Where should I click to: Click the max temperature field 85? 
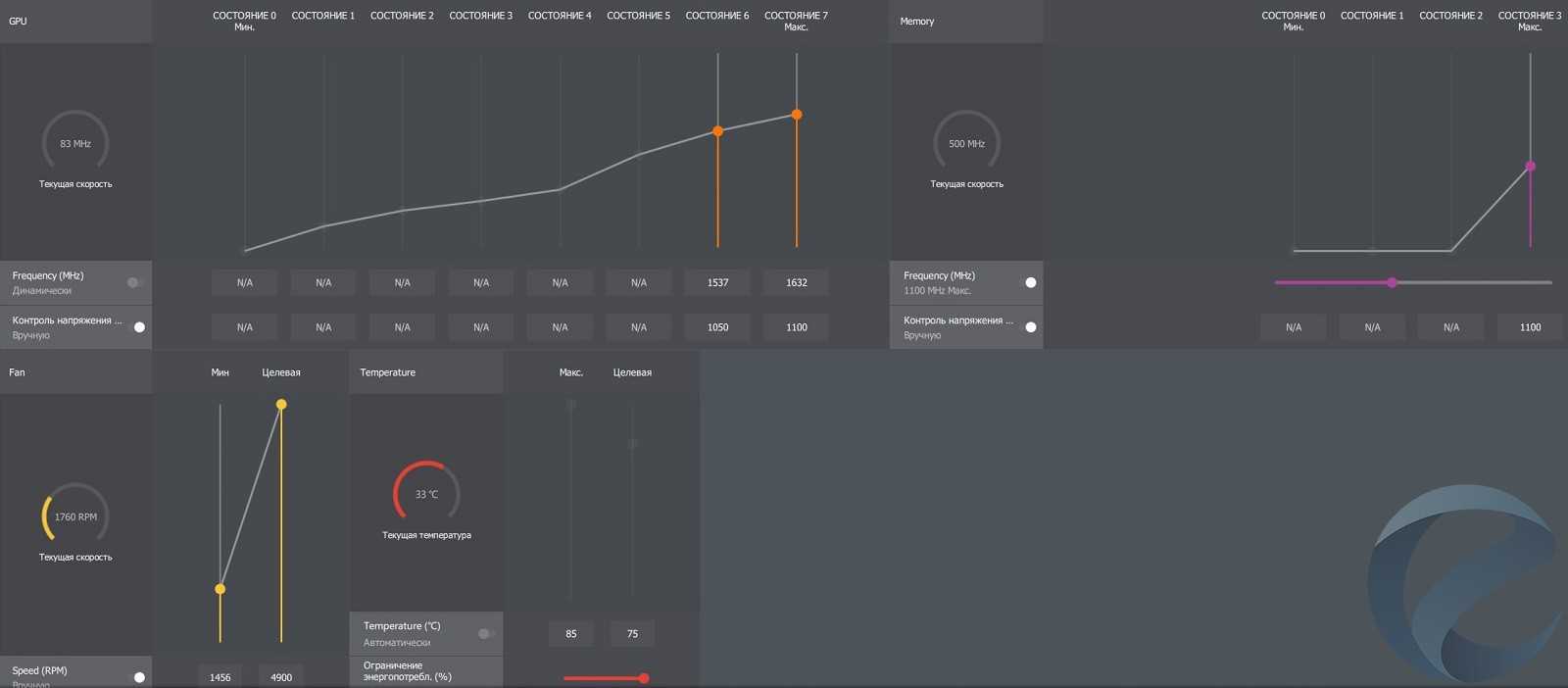571,634
